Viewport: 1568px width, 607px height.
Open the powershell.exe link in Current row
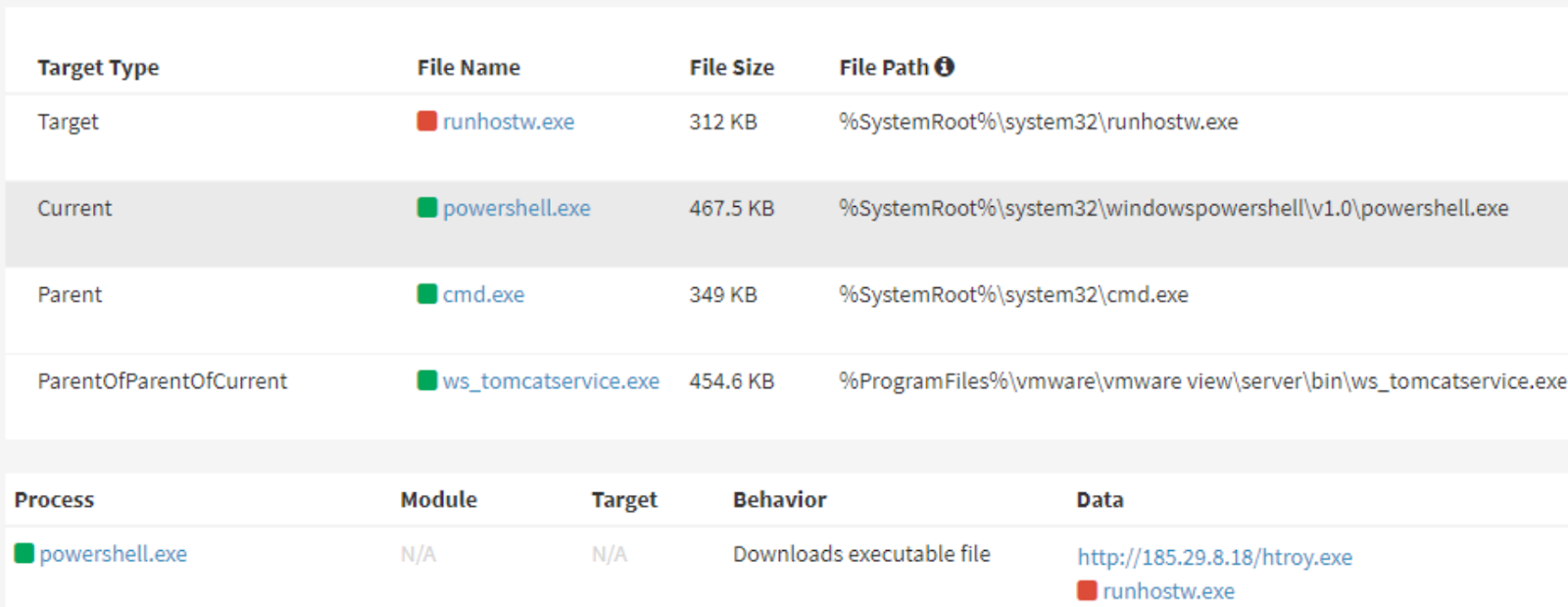(516, 208)
